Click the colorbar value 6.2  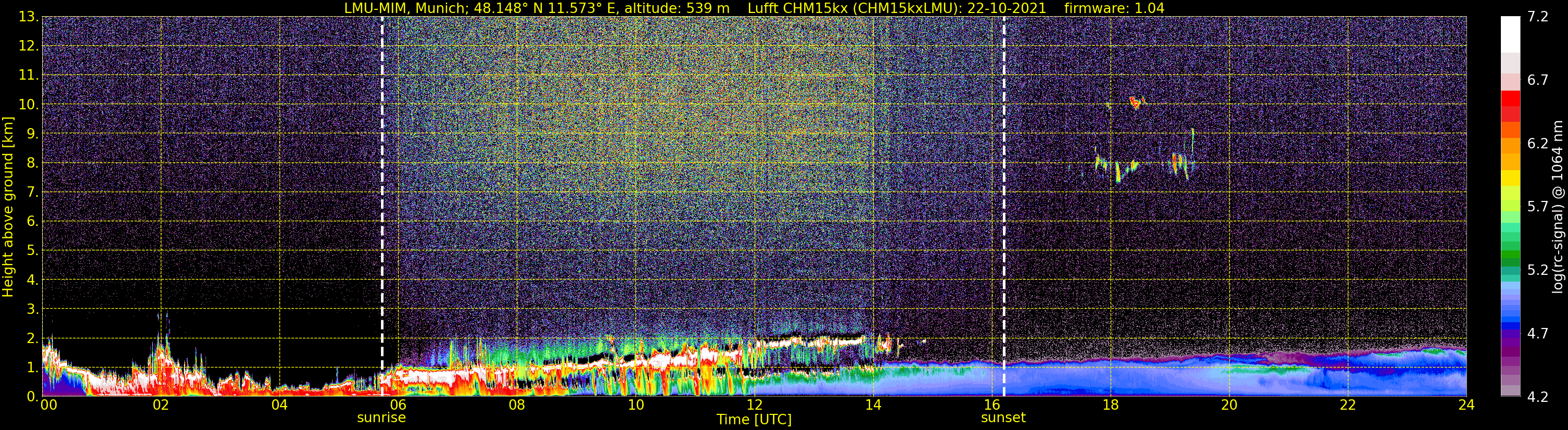pyautogui.click(x=1538, y=144)
